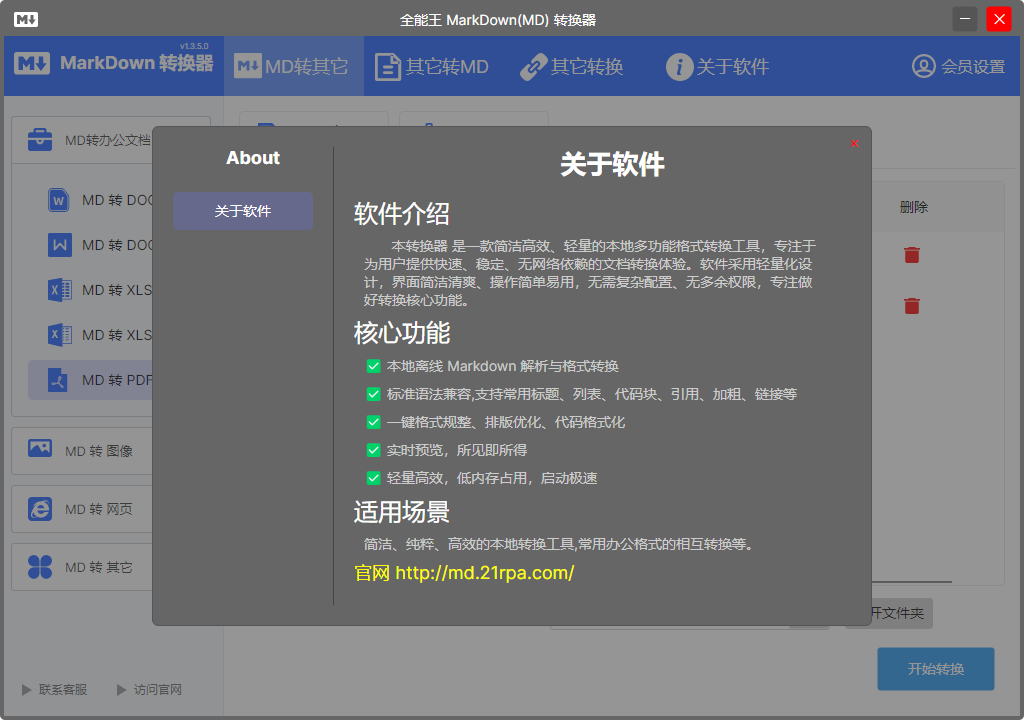1024x720 pixels.
Task: Open the MD 转 网页 category
Action: pos(82,509)
